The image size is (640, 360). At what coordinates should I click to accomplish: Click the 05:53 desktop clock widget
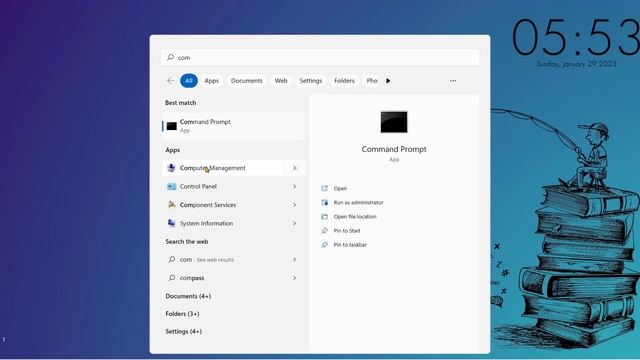576,38
